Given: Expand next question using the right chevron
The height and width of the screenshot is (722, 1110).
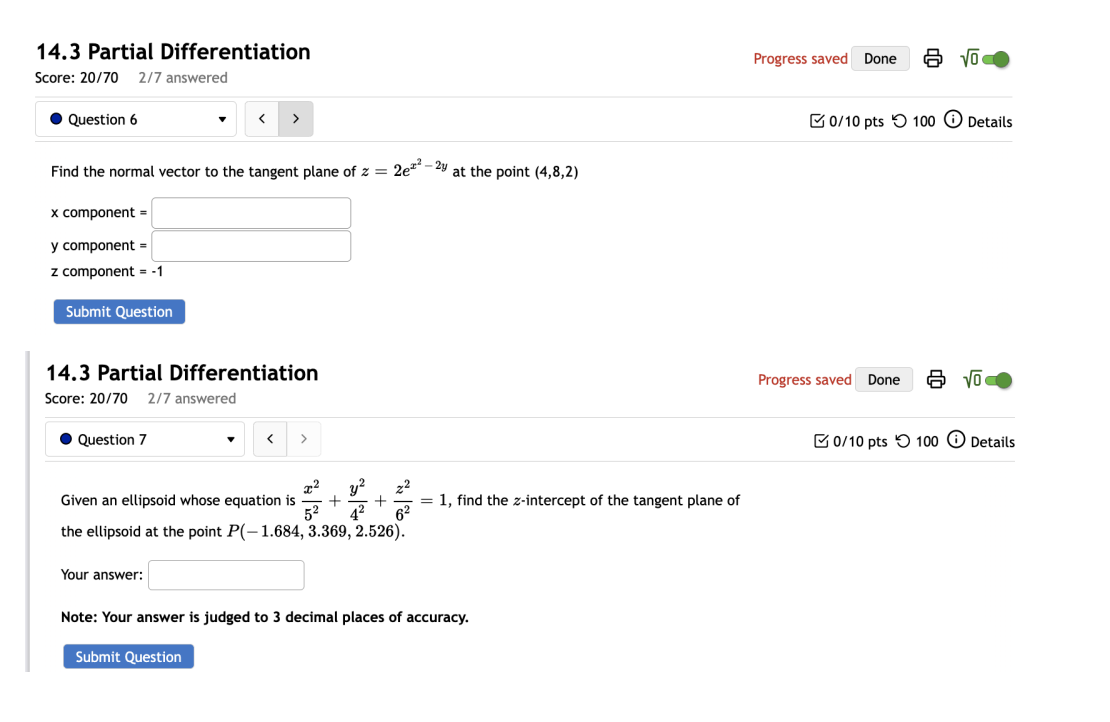Looking at the screenshot, I should pos(295,118).
